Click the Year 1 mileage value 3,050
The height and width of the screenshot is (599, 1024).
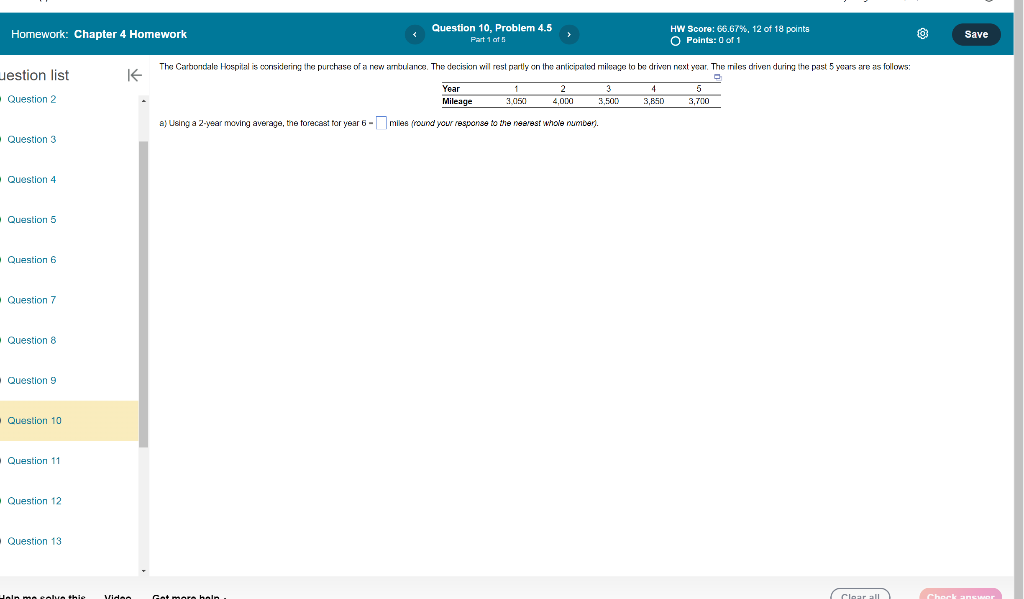click(516, 101)
